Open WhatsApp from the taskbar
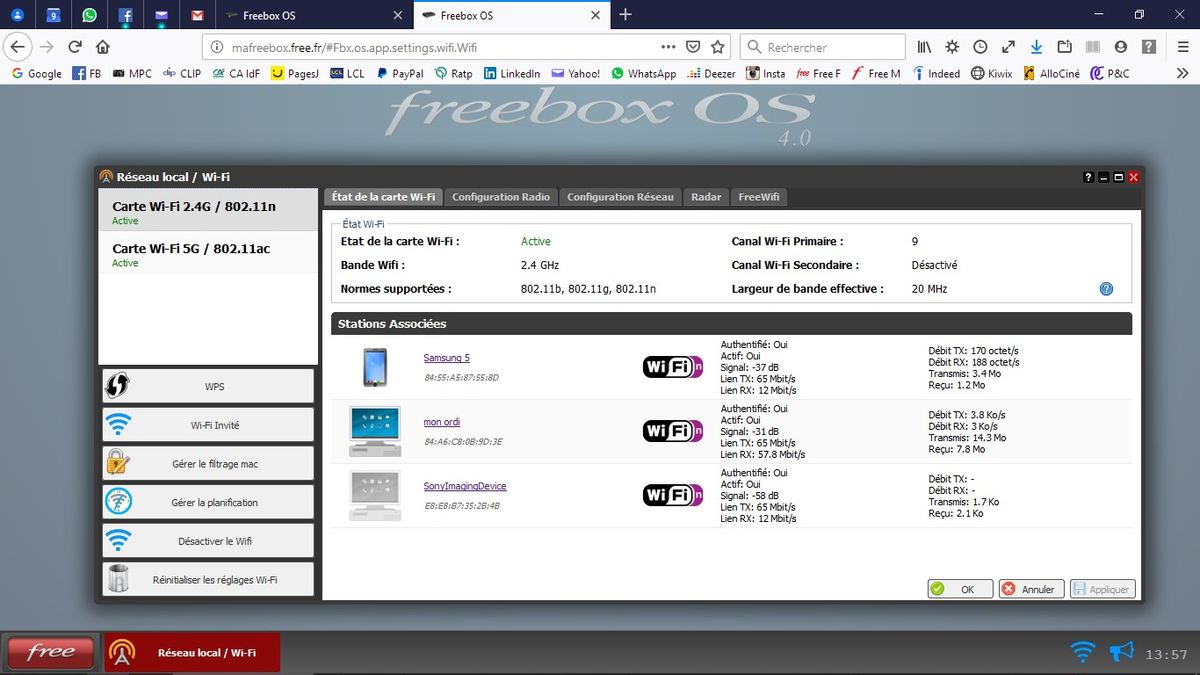This screenshot has width=1200, height=675. (x=88, y=15)
